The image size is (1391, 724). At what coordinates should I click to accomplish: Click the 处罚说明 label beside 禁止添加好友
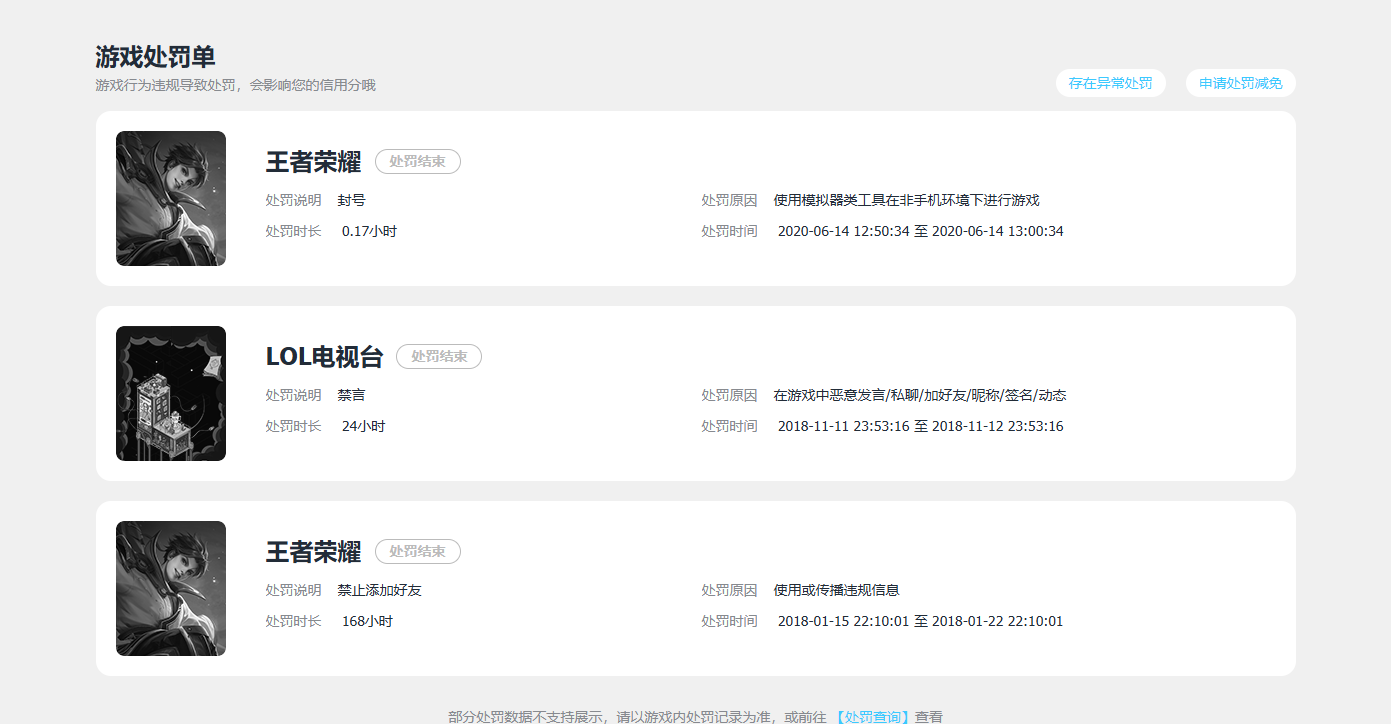(x=294, y=590)
